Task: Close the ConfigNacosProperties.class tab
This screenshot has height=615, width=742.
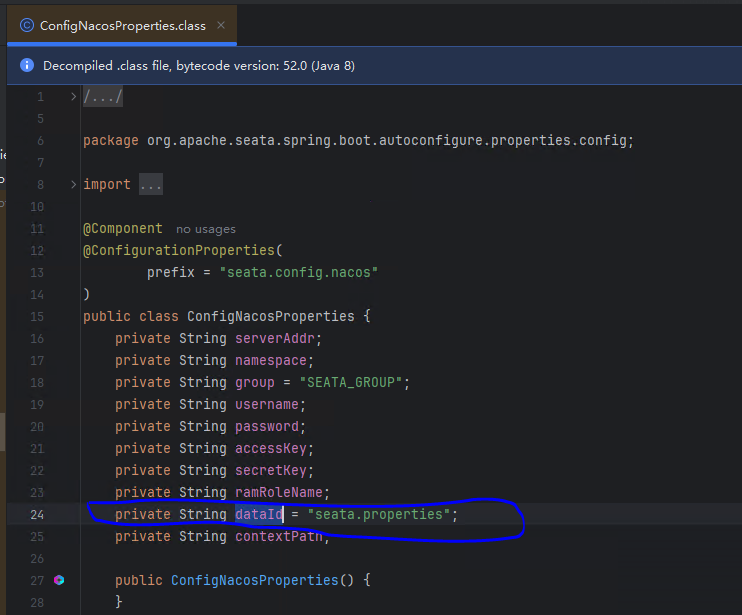Action: pos(221,26)
